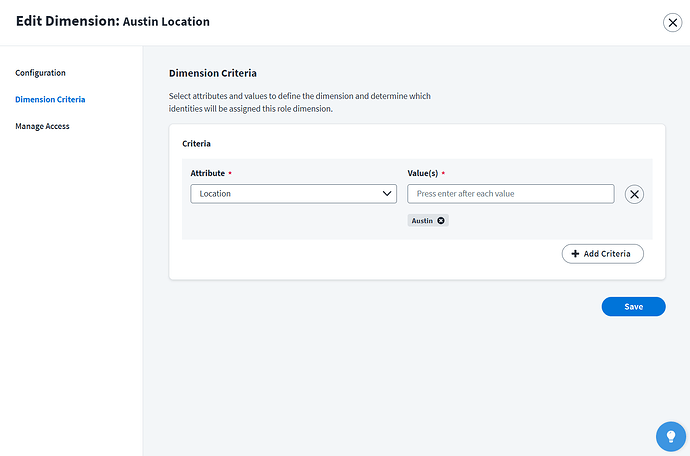Viewport: 690px width, 456px height.
Task: Delete the Austin value chip
Action: [x=442, y=220]
